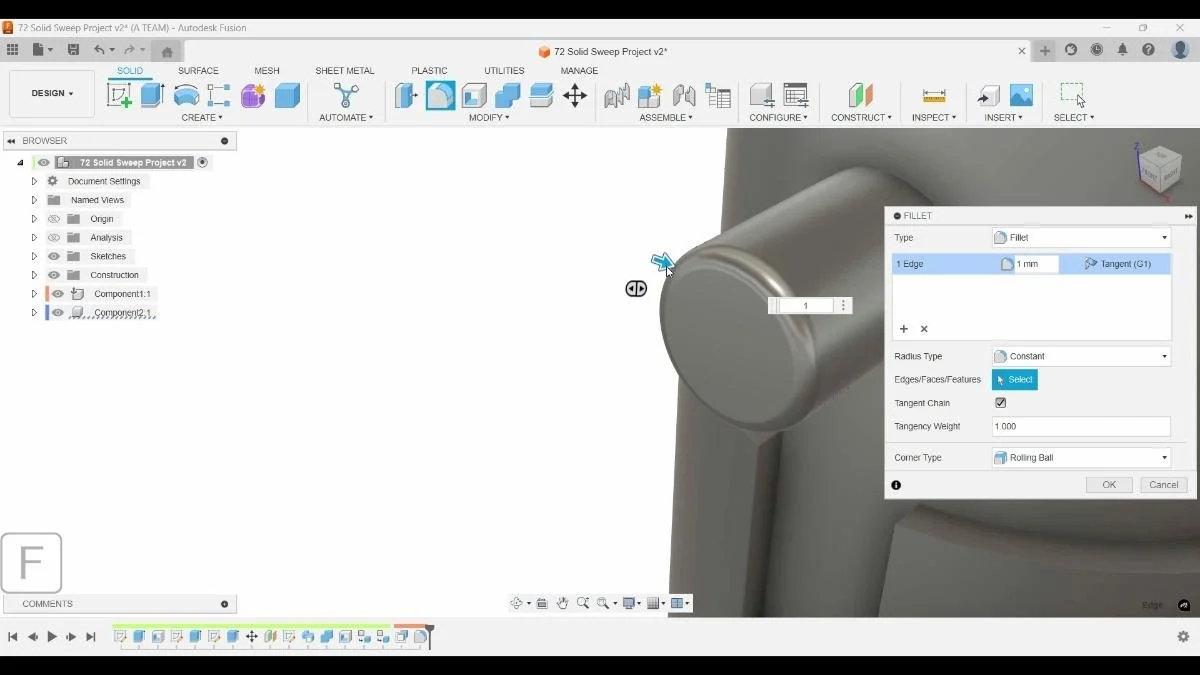Switch to the SHEET METAL tab
The width and height of the screenshot is (1200, 675).
point(345,71)
